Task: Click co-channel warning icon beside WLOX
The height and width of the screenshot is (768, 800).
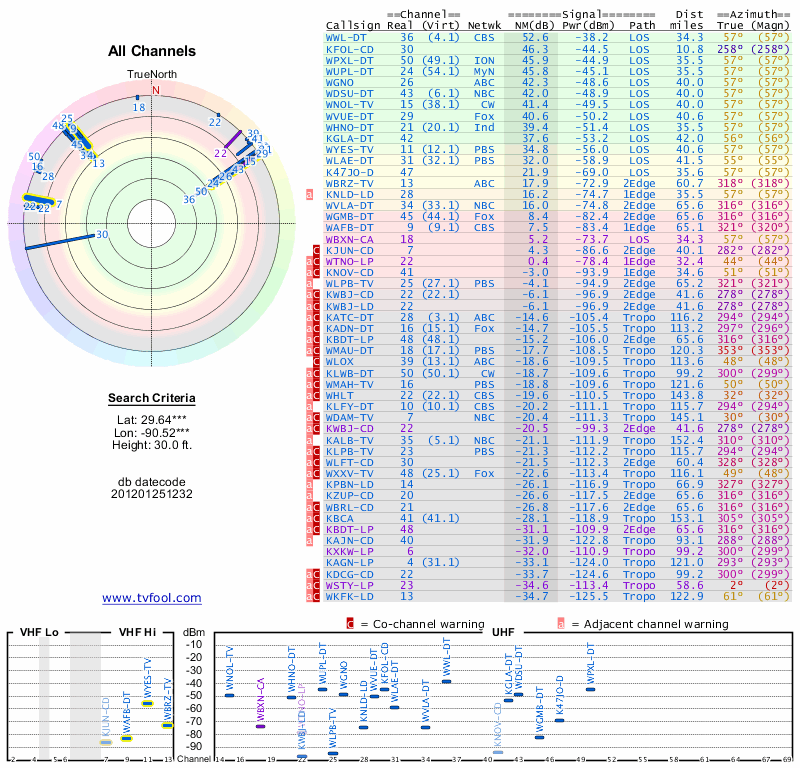Action: pos(316,360)
